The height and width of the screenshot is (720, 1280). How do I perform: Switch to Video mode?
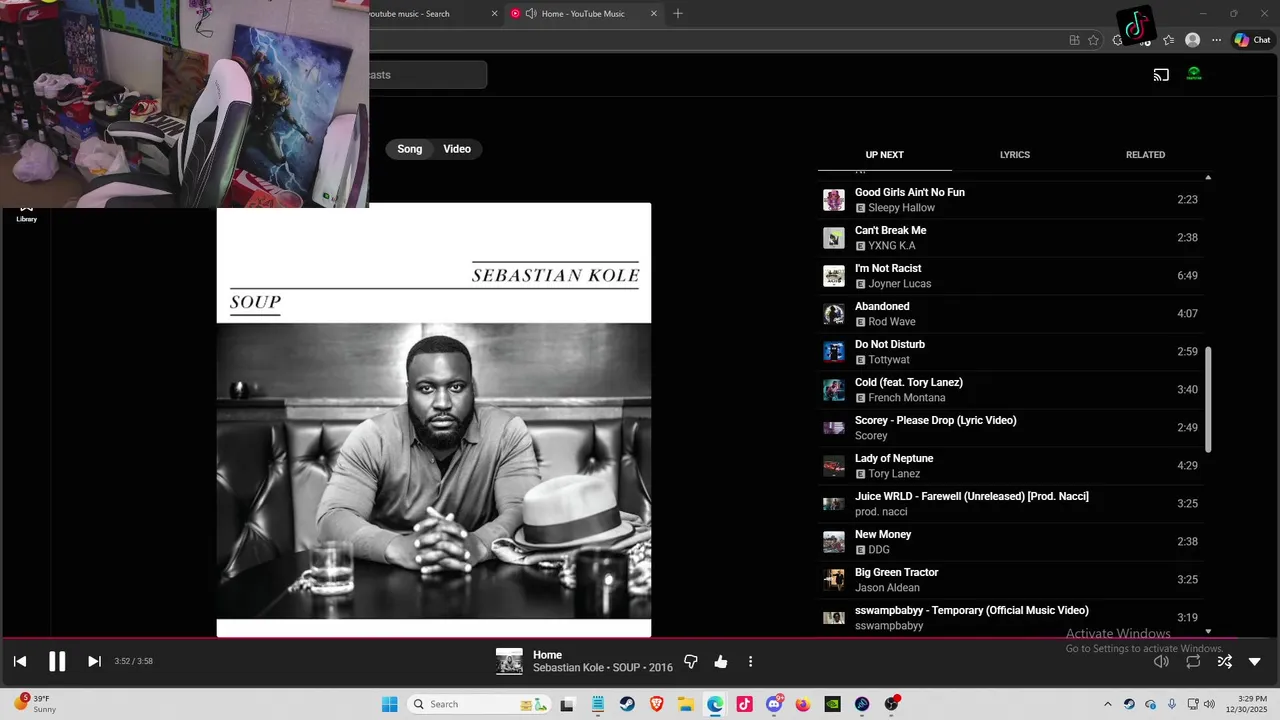pyautogui.click(x=457, y=149)
